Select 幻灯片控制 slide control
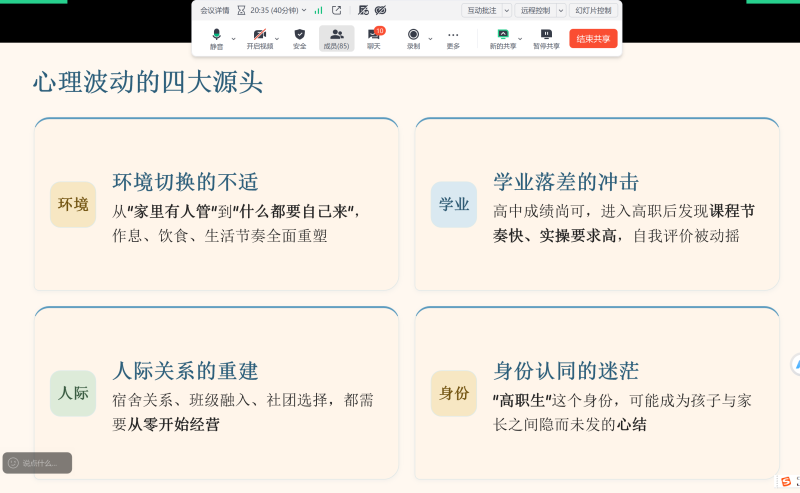Viewport: 800px width, 493px height. (x=593, y=10)
